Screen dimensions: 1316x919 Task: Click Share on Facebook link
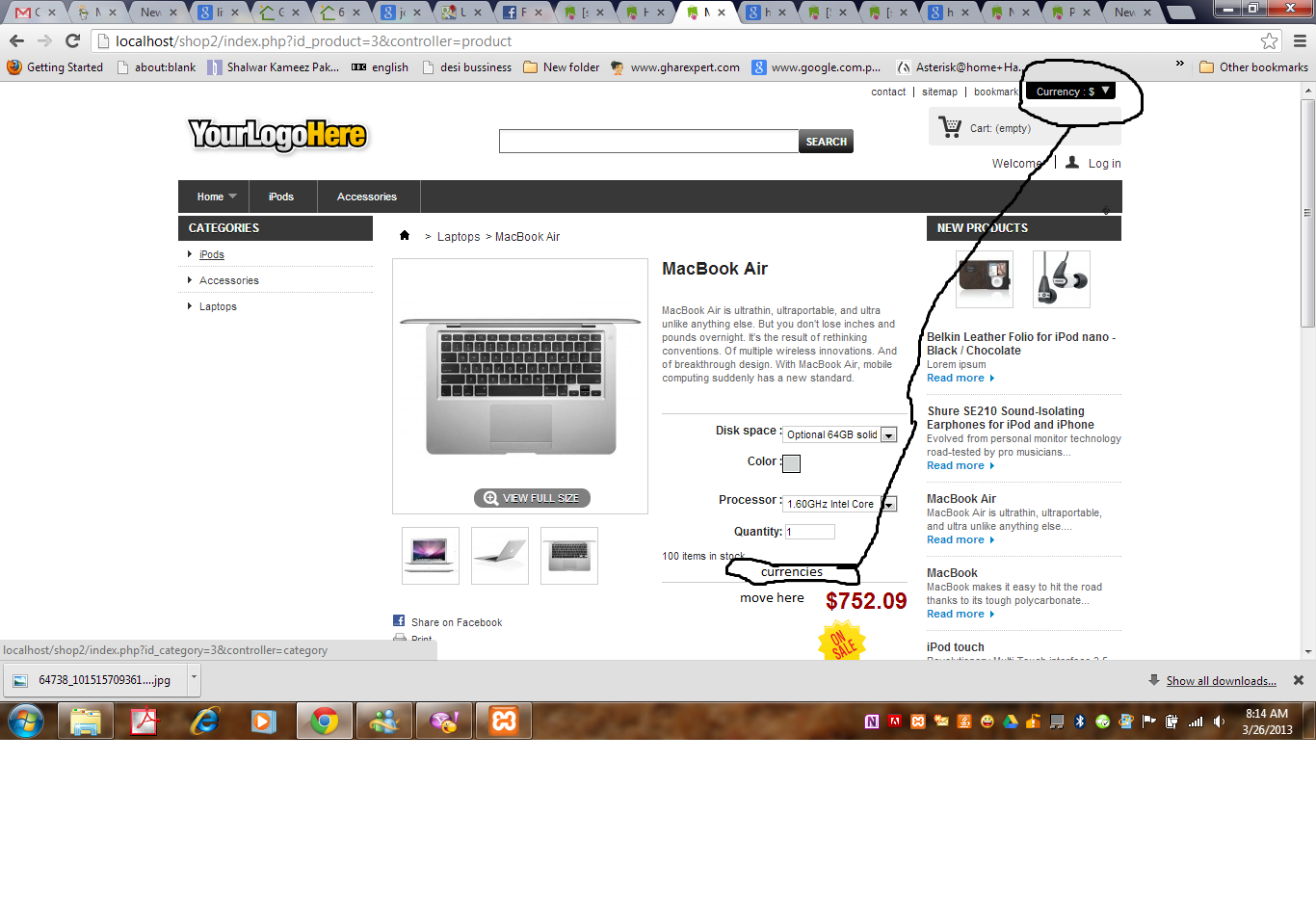coord(457,622)
